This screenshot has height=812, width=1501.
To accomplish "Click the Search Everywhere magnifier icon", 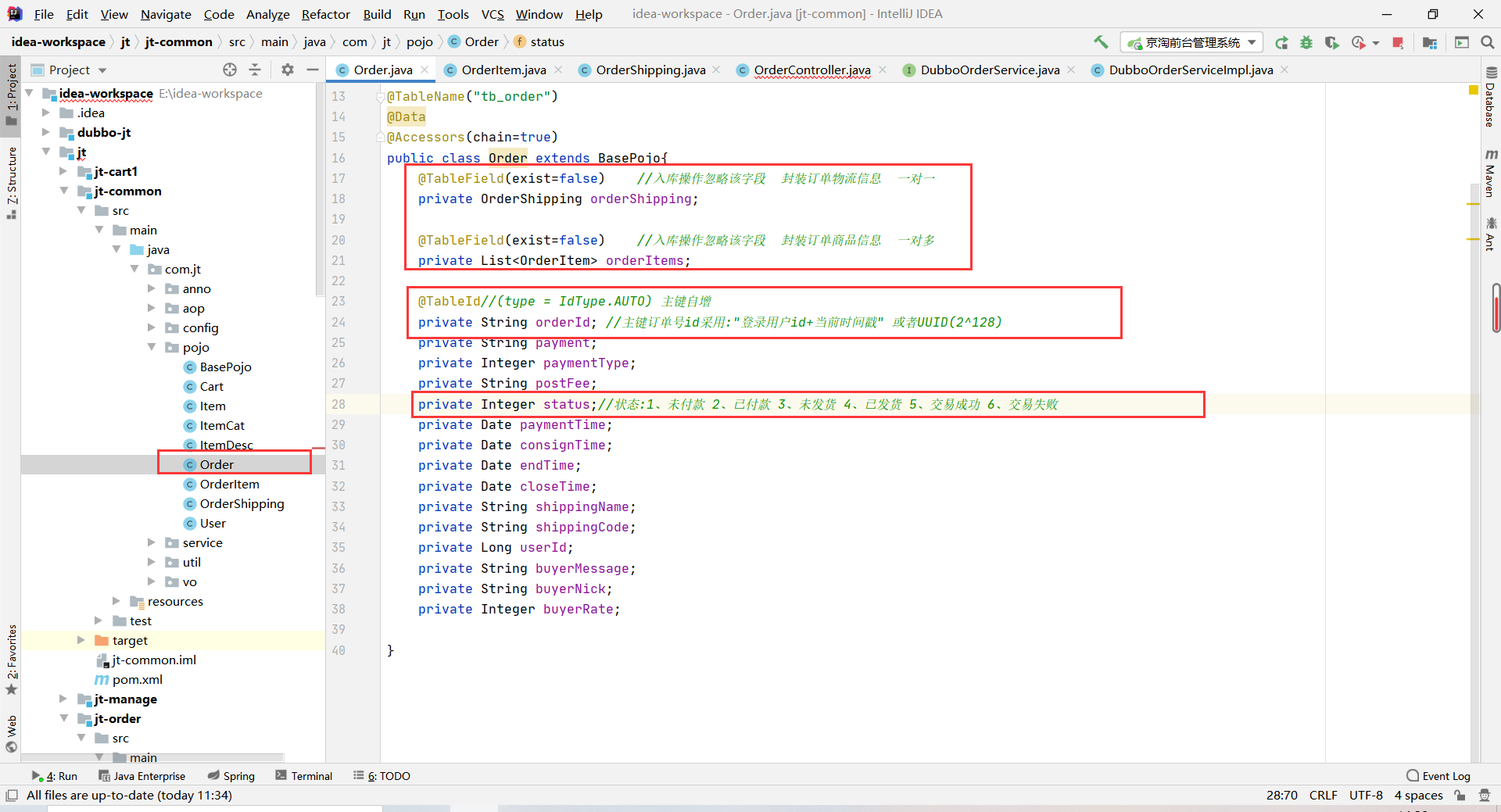I will tap(1487, 42).
